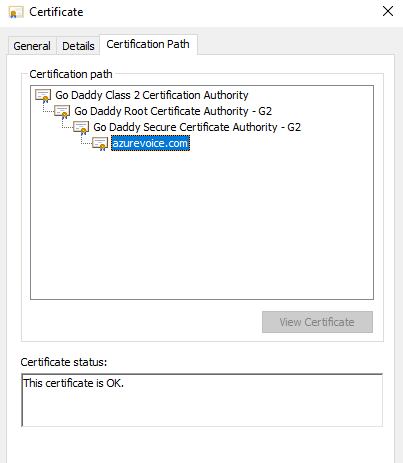Click the View Certificate button

(317, 322)
